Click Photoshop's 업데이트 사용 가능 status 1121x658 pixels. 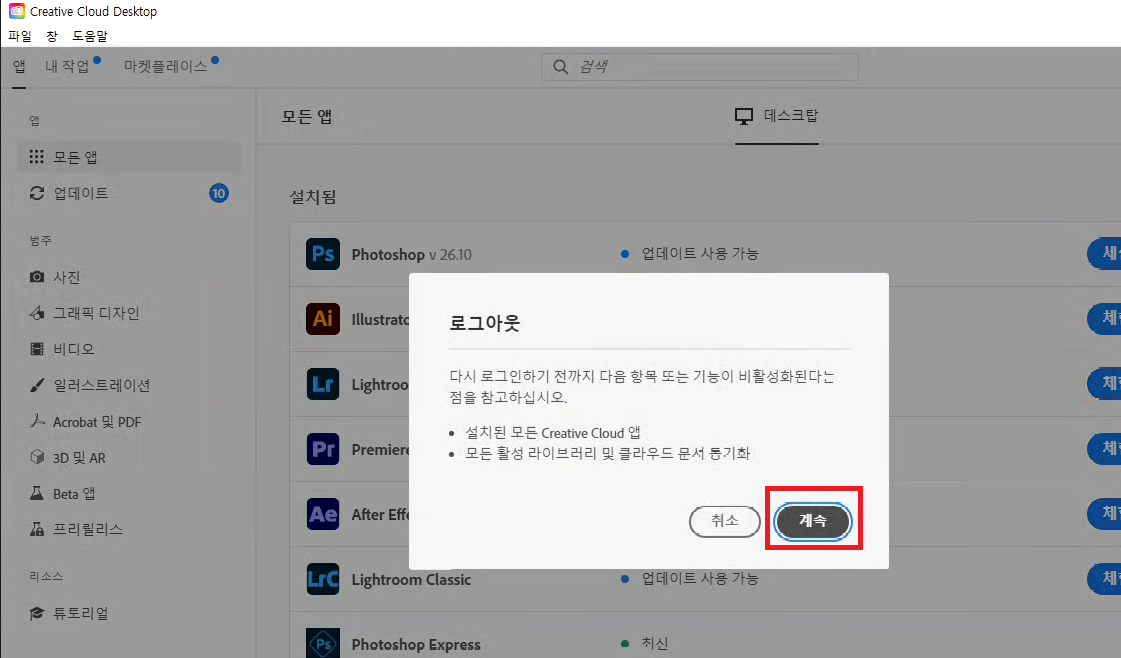pos(699,253)
